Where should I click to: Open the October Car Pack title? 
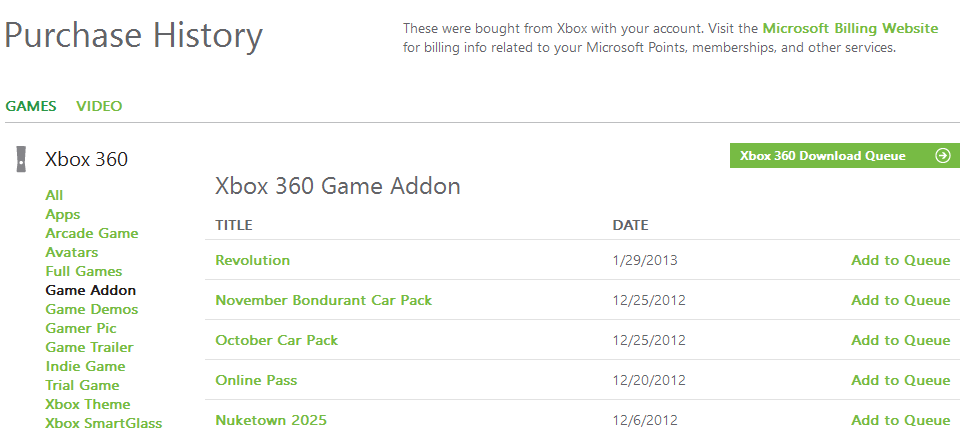[277, 340]
